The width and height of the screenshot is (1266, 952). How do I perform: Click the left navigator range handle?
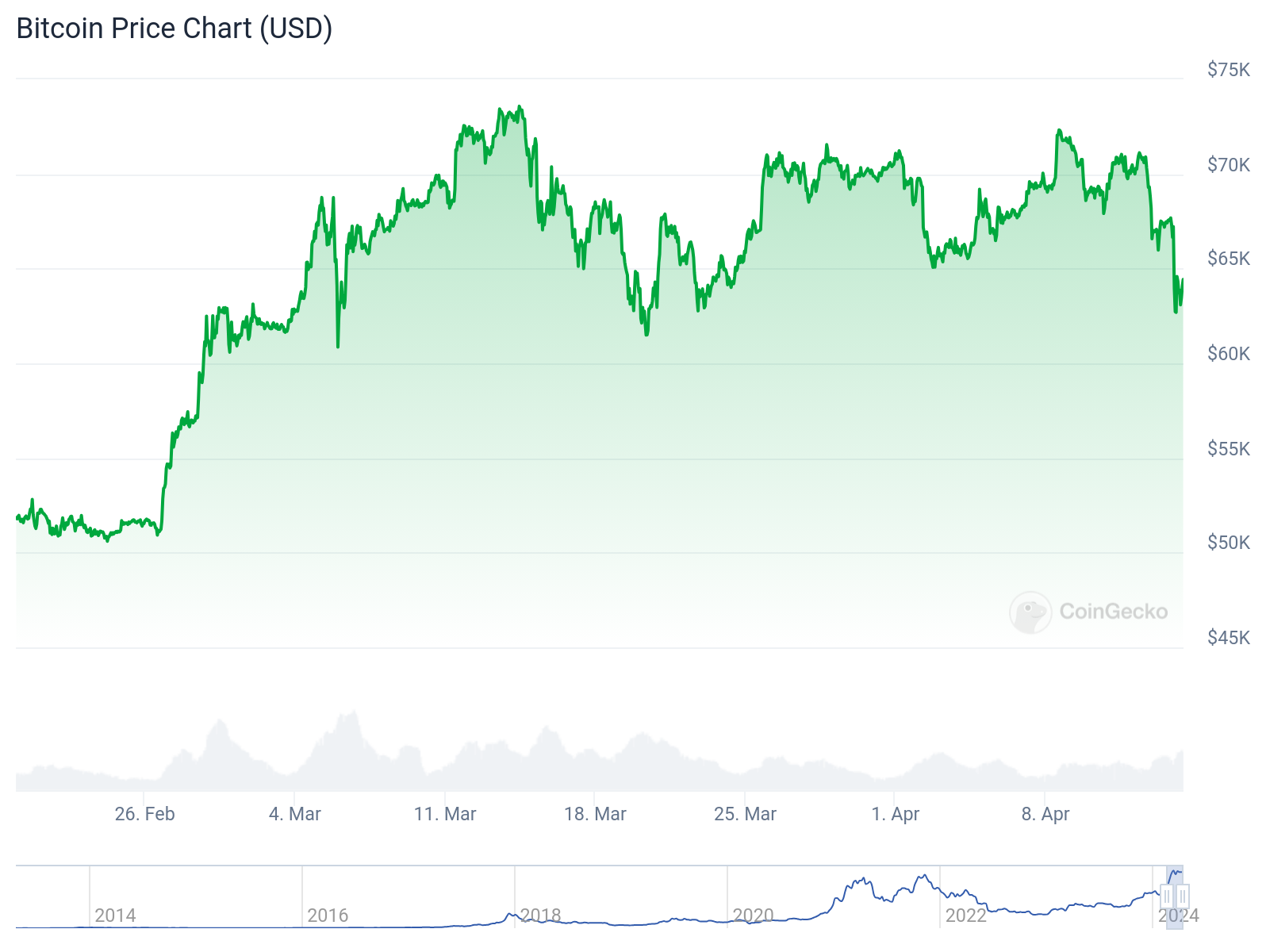[1167, 897]
